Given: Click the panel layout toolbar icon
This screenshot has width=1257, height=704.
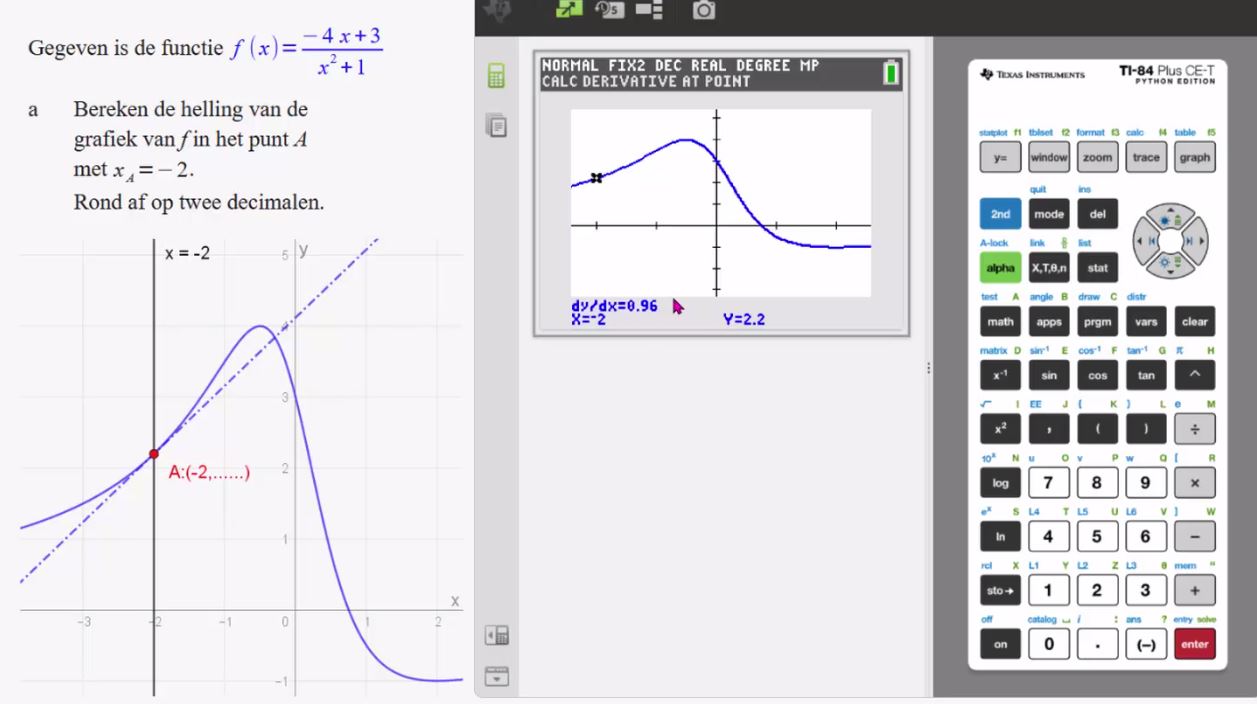Looking at the screenshot, I should click(648, 9).
